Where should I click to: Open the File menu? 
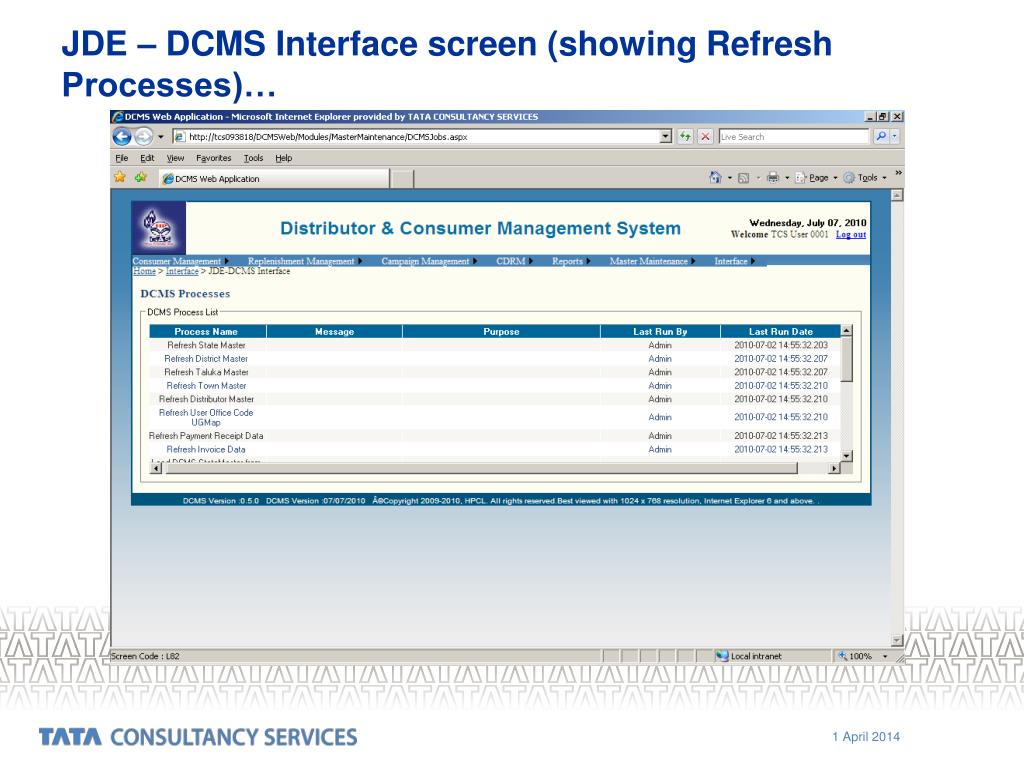121,158
